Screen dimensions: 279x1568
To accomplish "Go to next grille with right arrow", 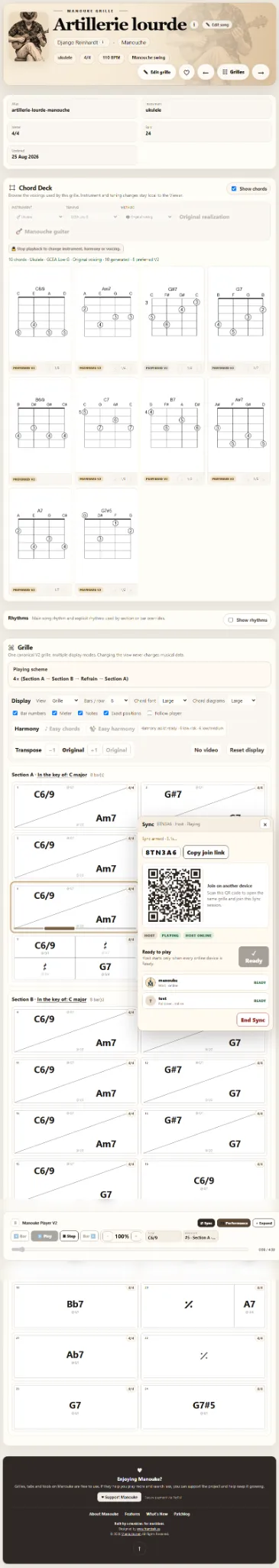I will (x=261, y=72).
